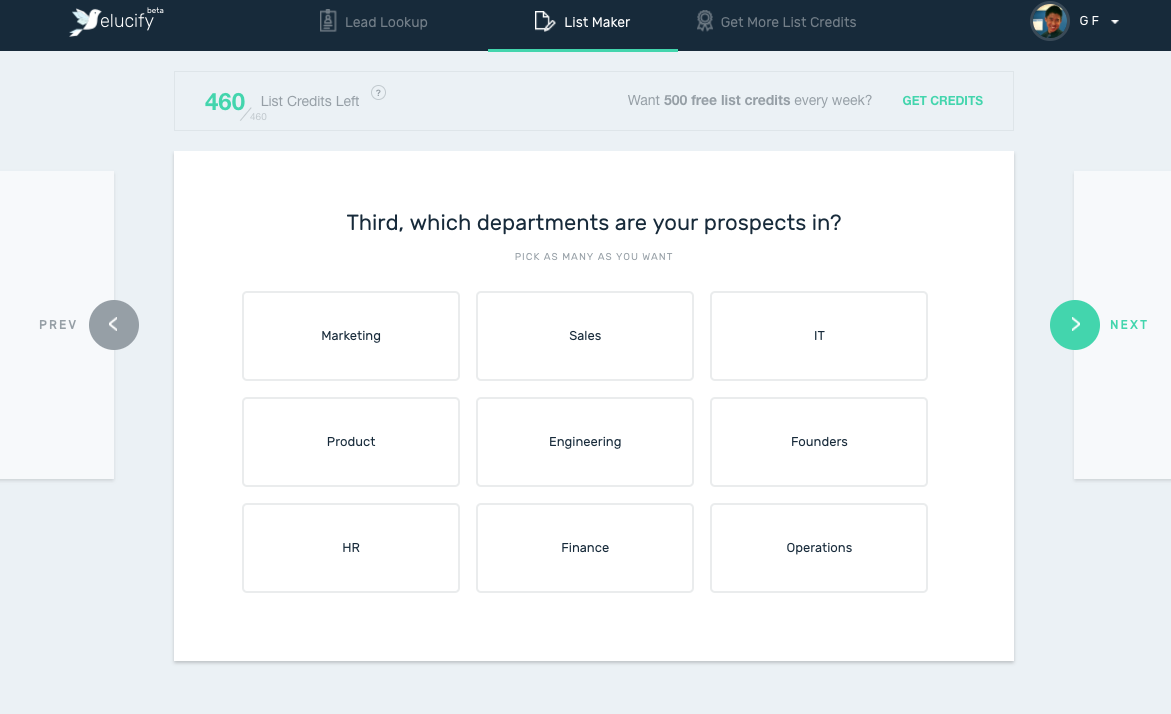Open the GF account dropdown arrow
This screenshot has width=1171, height=714.
coord(1115,22)
